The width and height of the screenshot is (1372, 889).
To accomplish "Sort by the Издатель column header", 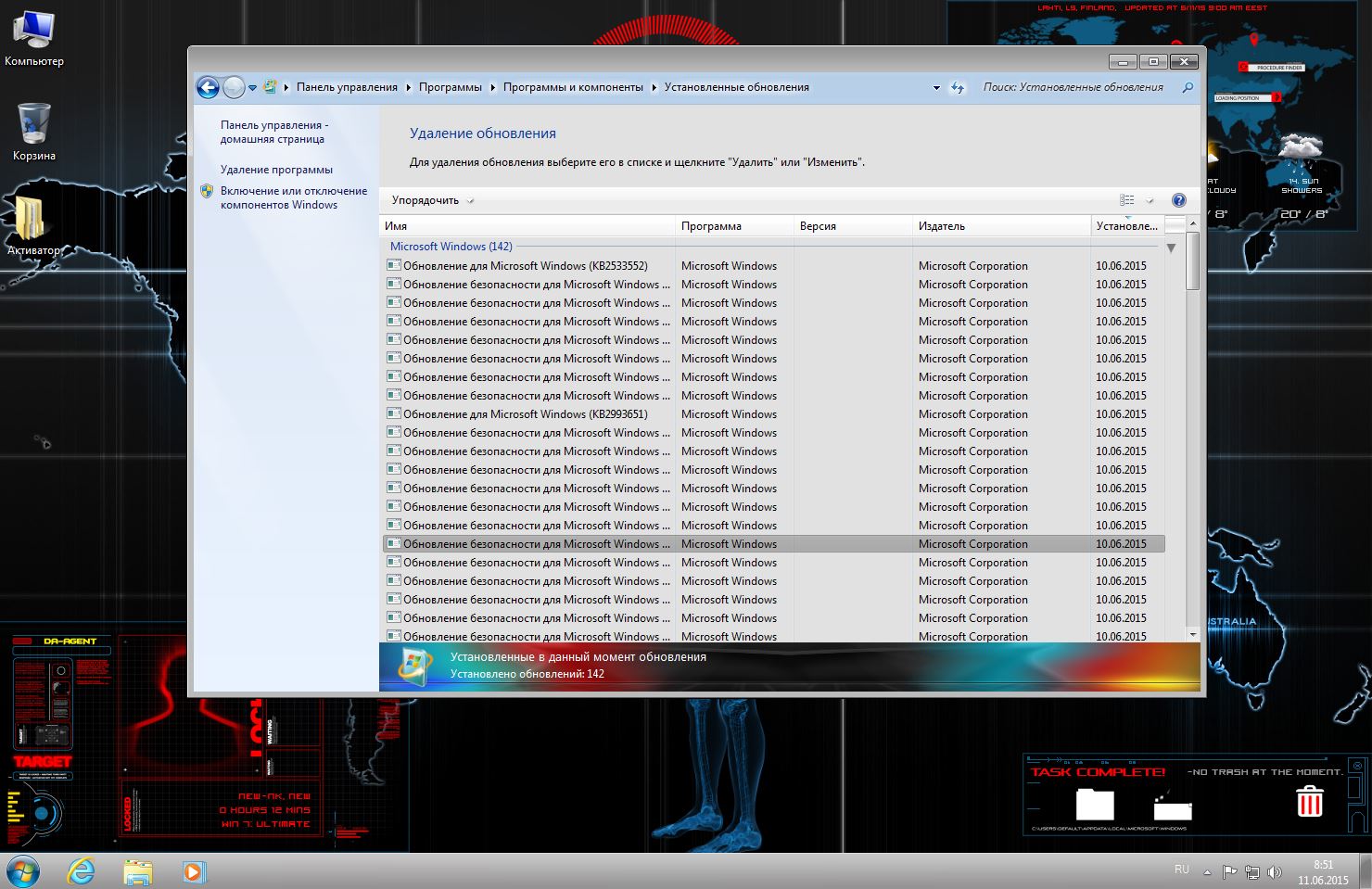I will click(1002, 225).
